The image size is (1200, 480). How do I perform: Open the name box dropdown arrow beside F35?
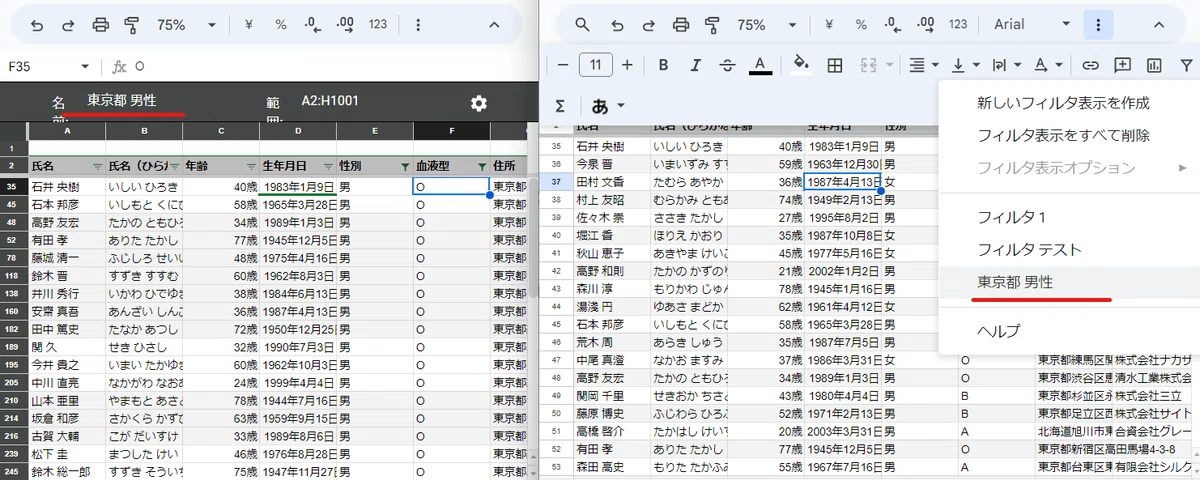(85, 66)
